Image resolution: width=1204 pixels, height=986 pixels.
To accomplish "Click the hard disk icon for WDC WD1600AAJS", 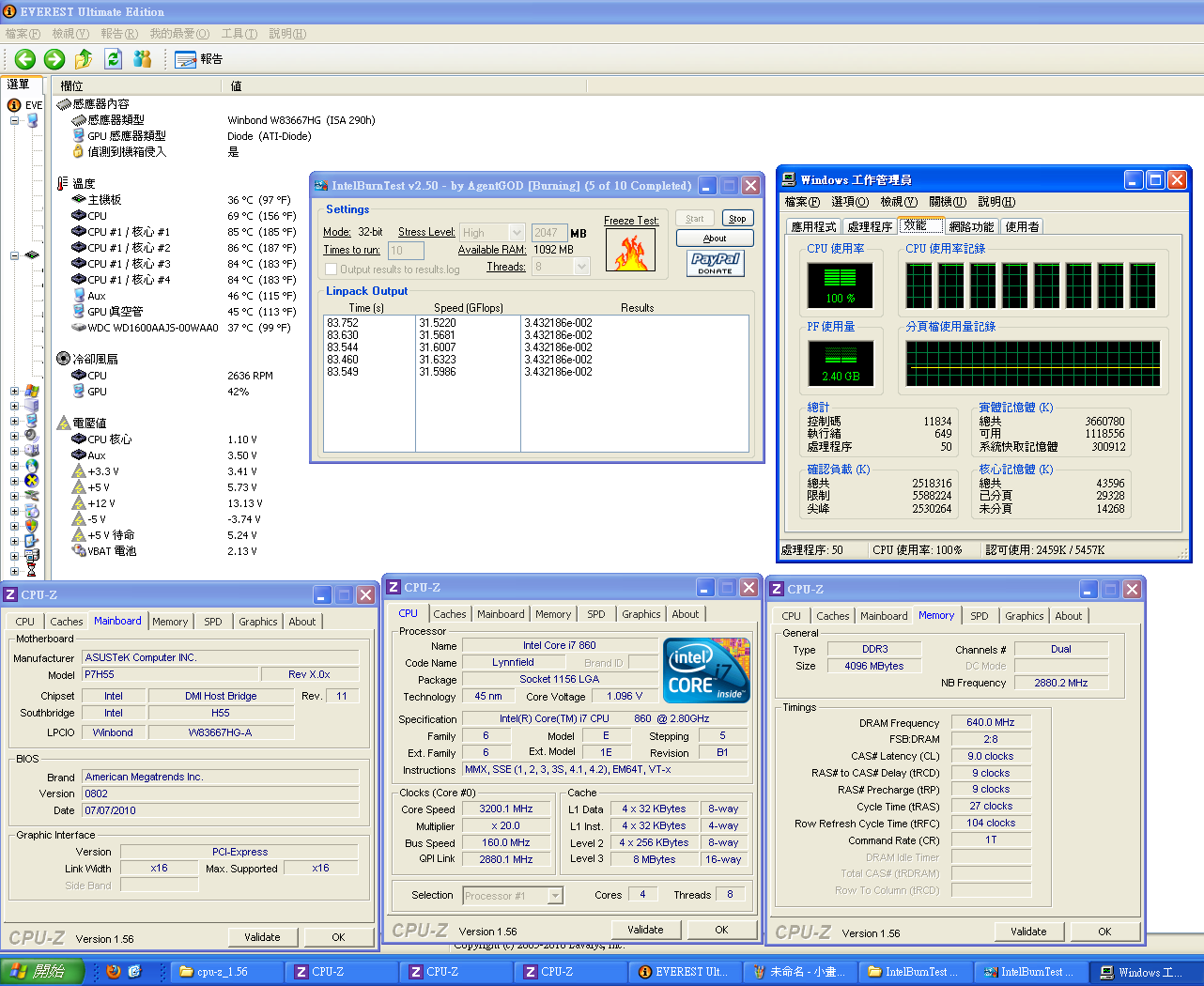I will tap(79, 328).
